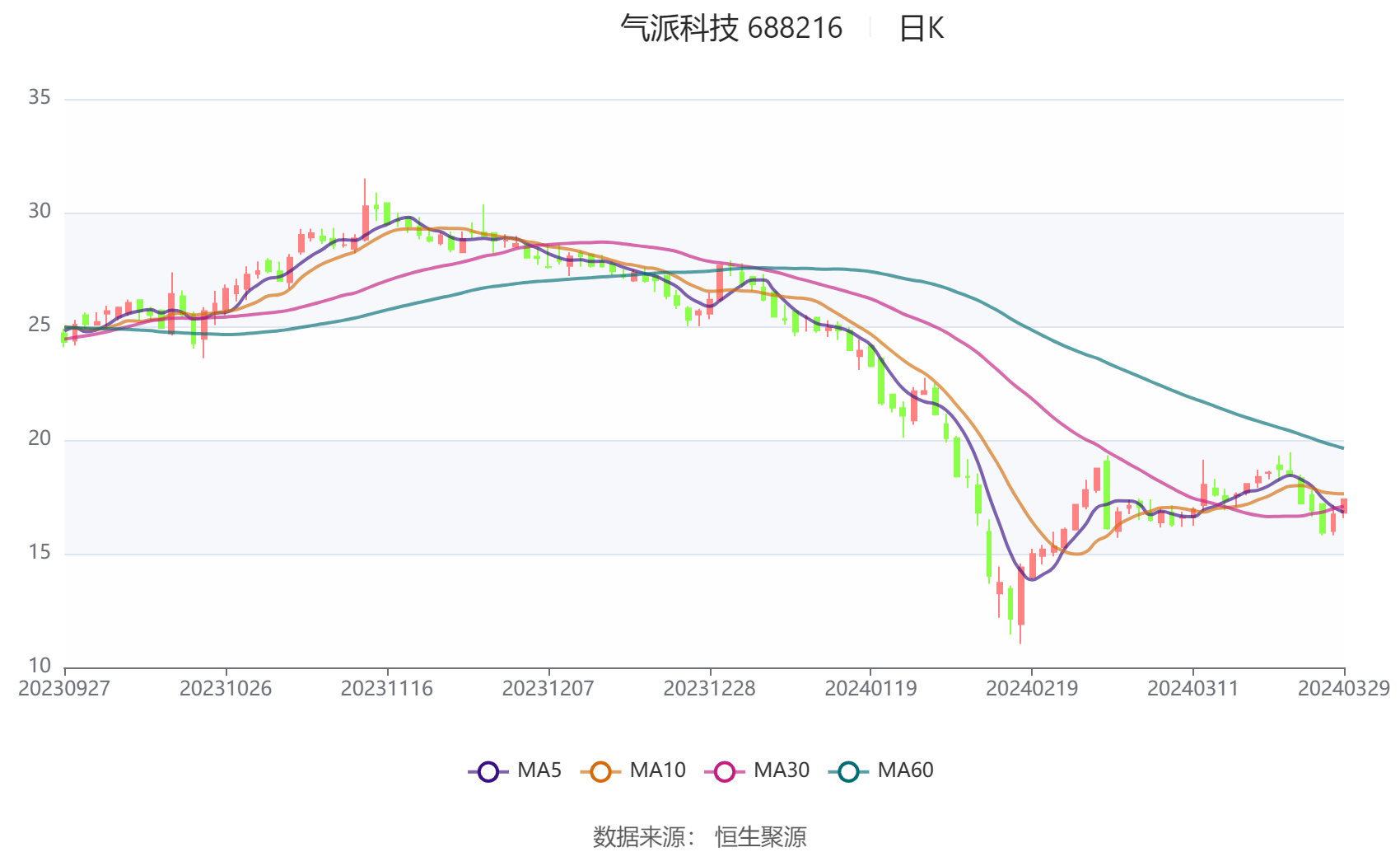Toggle the MA10 legend line
Screen dimensions: 1400x852
click(632, 770)
